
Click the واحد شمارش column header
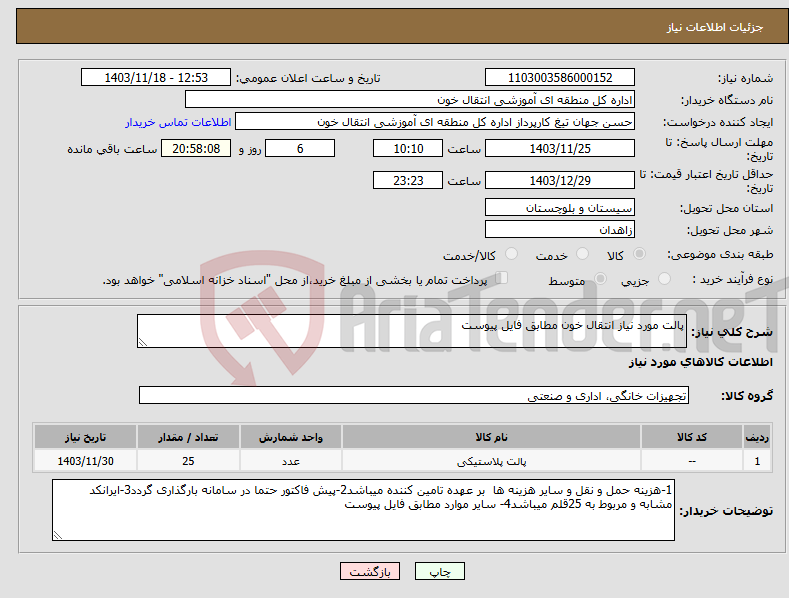(291, 437)
